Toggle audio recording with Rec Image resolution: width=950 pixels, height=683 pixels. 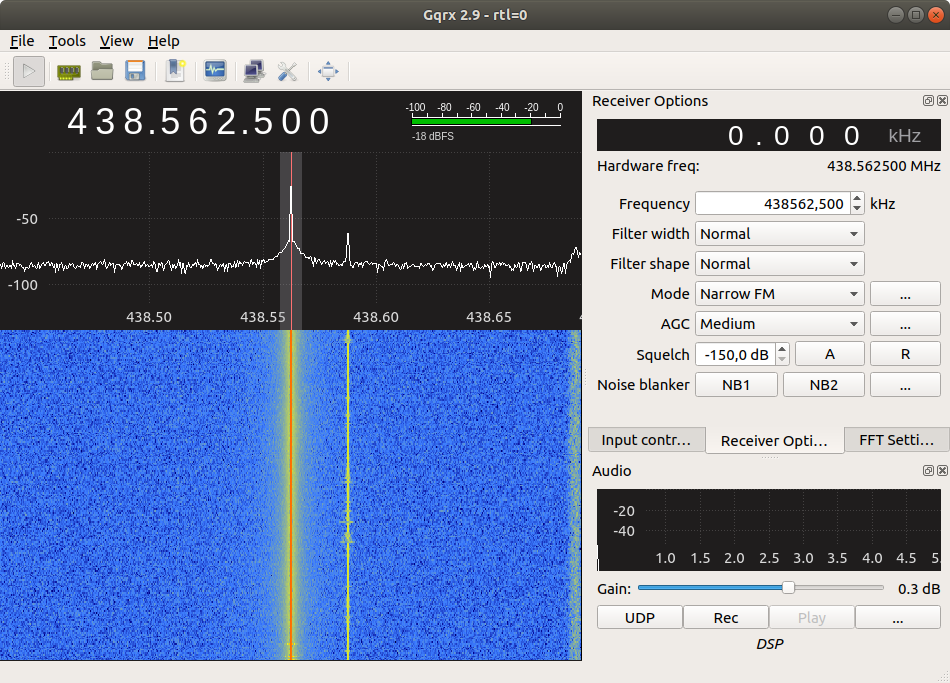pos(726,618)
